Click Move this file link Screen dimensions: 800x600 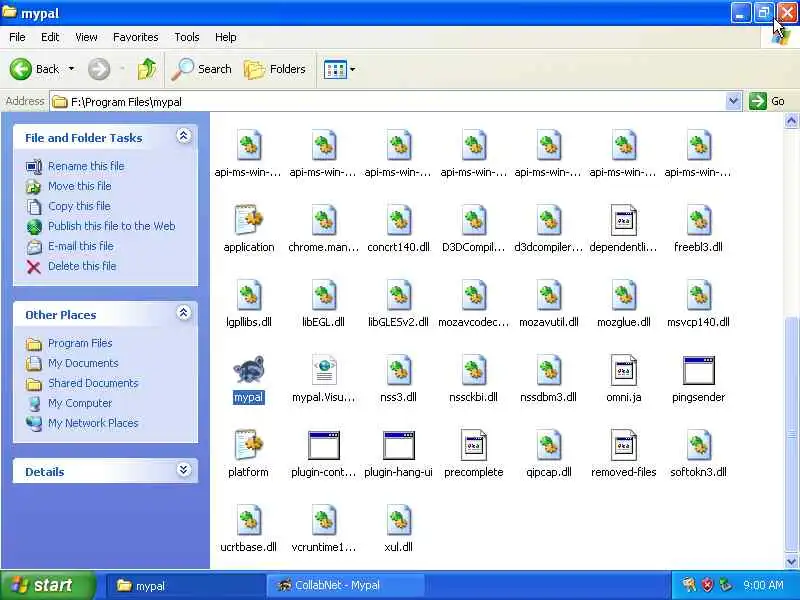(80, 186)
